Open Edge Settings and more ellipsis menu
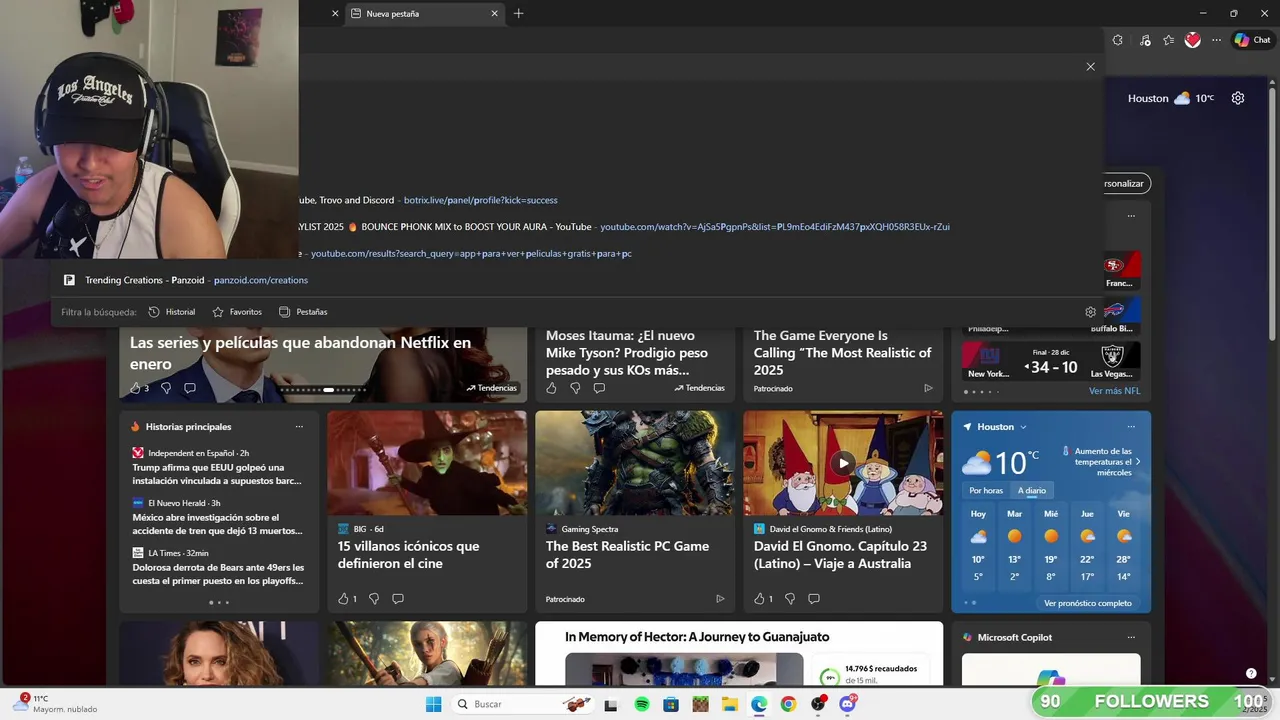The image size is (1280, 720). 1216,40
